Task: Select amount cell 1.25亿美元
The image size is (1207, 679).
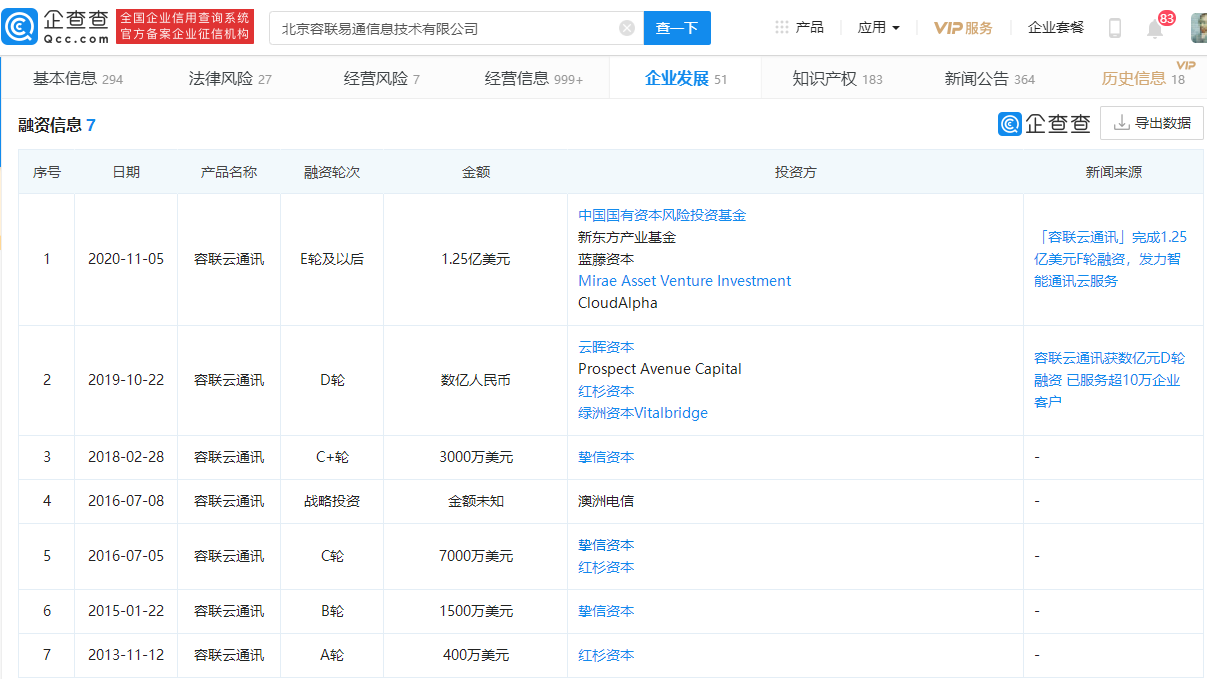Action: pos(476,259)
